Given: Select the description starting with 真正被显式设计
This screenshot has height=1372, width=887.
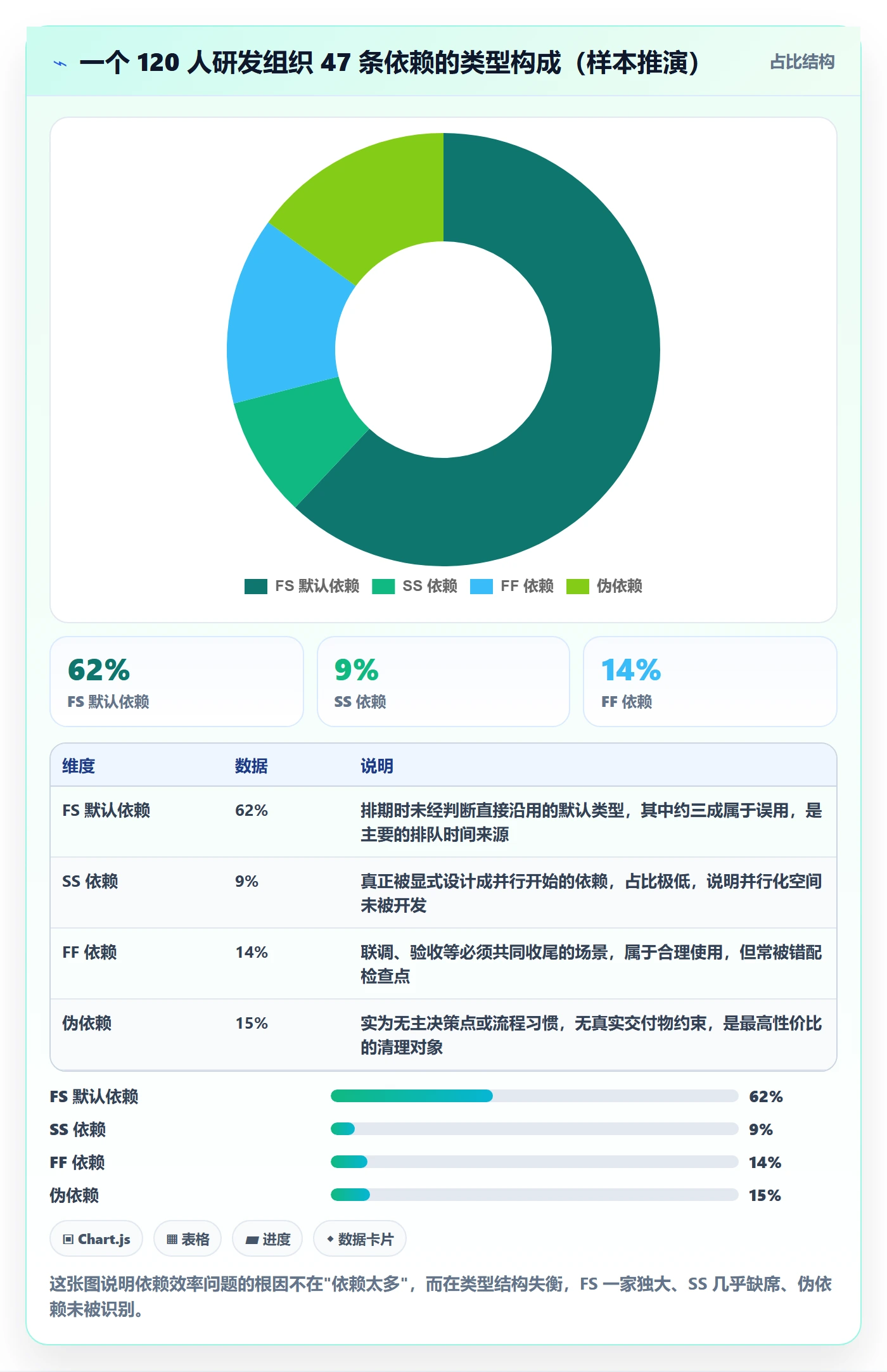Looking at the screenshot, I should 591,893.
